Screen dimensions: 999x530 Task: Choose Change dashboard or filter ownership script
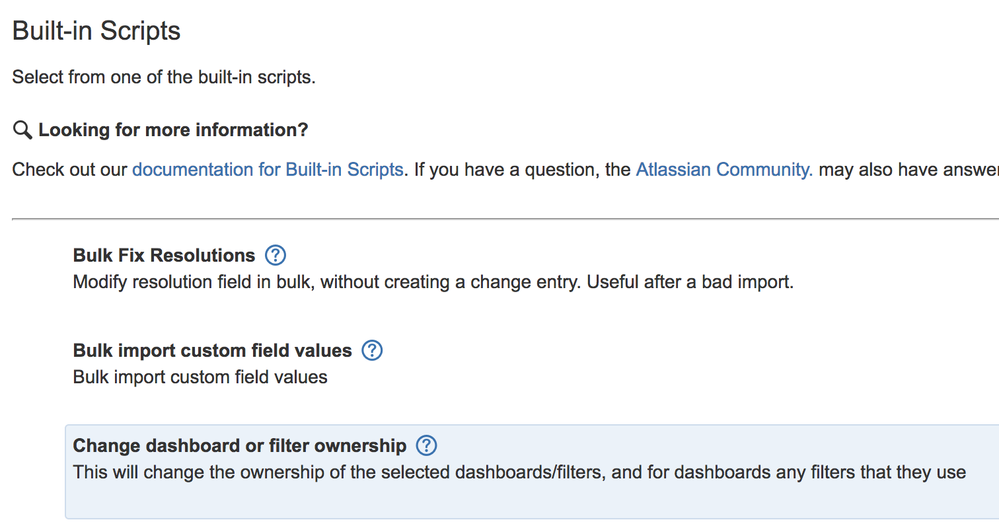click(239, 446)
